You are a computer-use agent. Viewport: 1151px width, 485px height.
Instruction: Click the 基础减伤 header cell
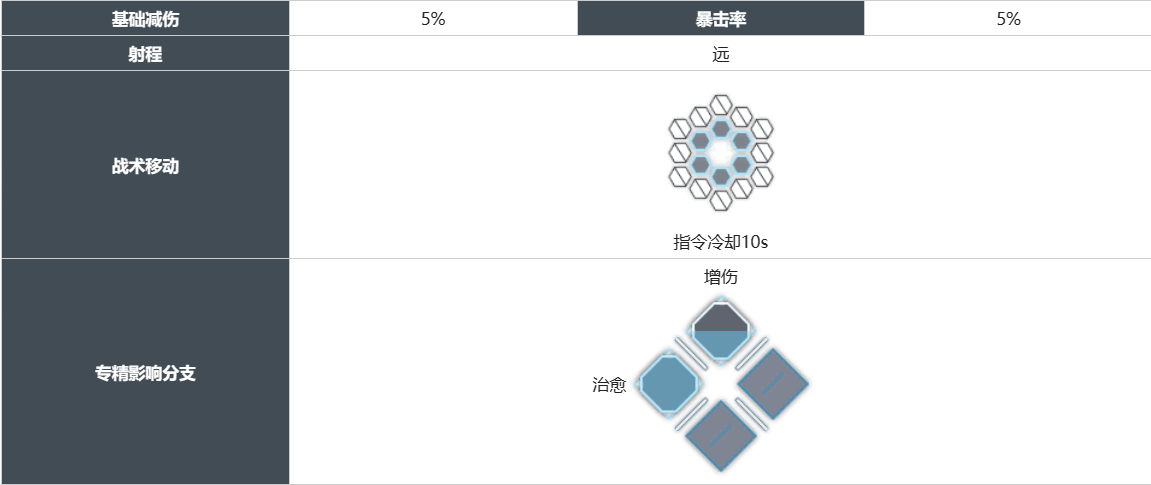[x=145, y=18]
